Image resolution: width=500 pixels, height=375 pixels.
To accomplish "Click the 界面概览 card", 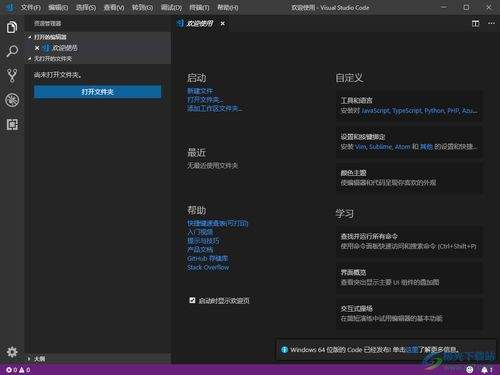I will click(409, 277).
